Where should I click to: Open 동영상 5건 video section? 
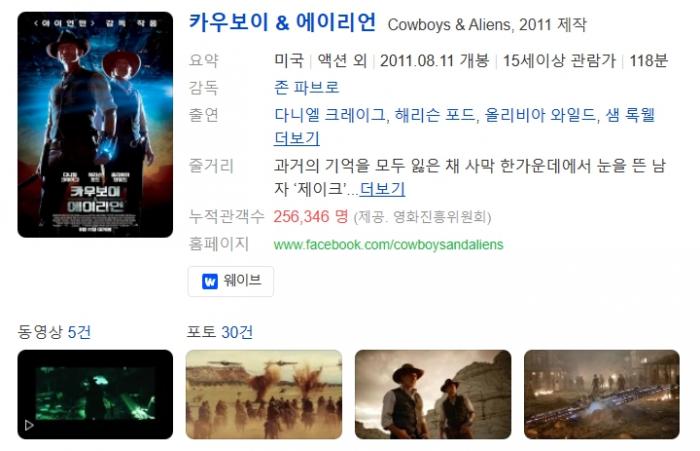pos(54,332)
